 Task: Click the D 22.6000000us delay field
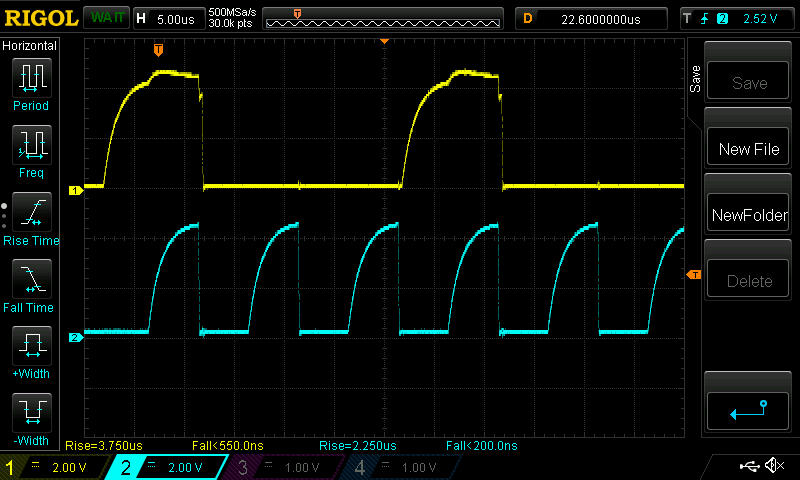pos(591,19)
